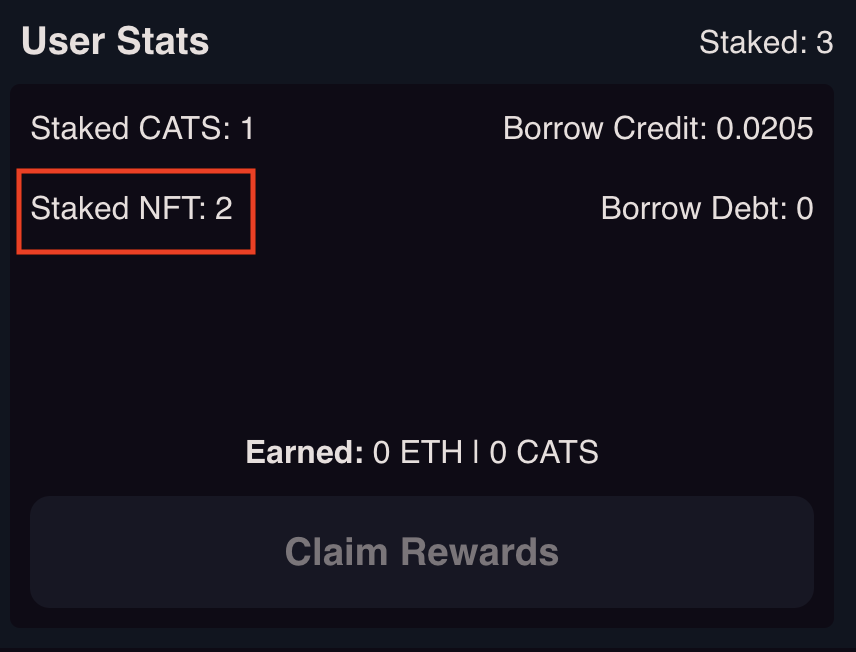
Task: Select the Borrow Debt value 0
Action: (804, 209)
